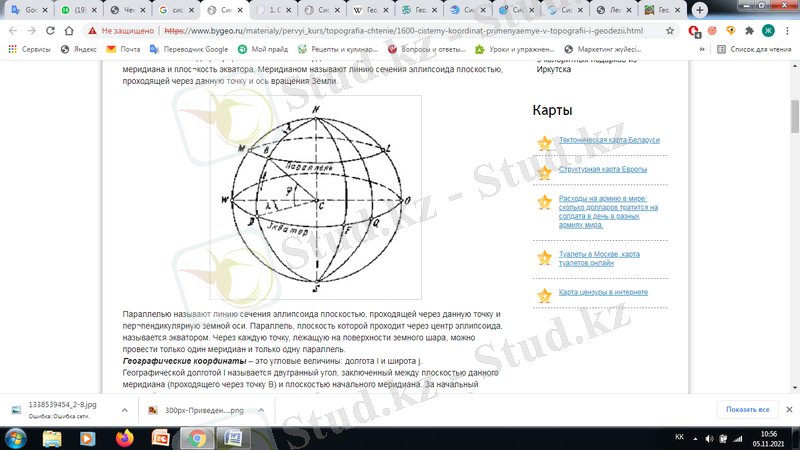Click the green Ж profile avatar
Image resolution: width=800 pixels, height=450 pixels.
[768, 31]
